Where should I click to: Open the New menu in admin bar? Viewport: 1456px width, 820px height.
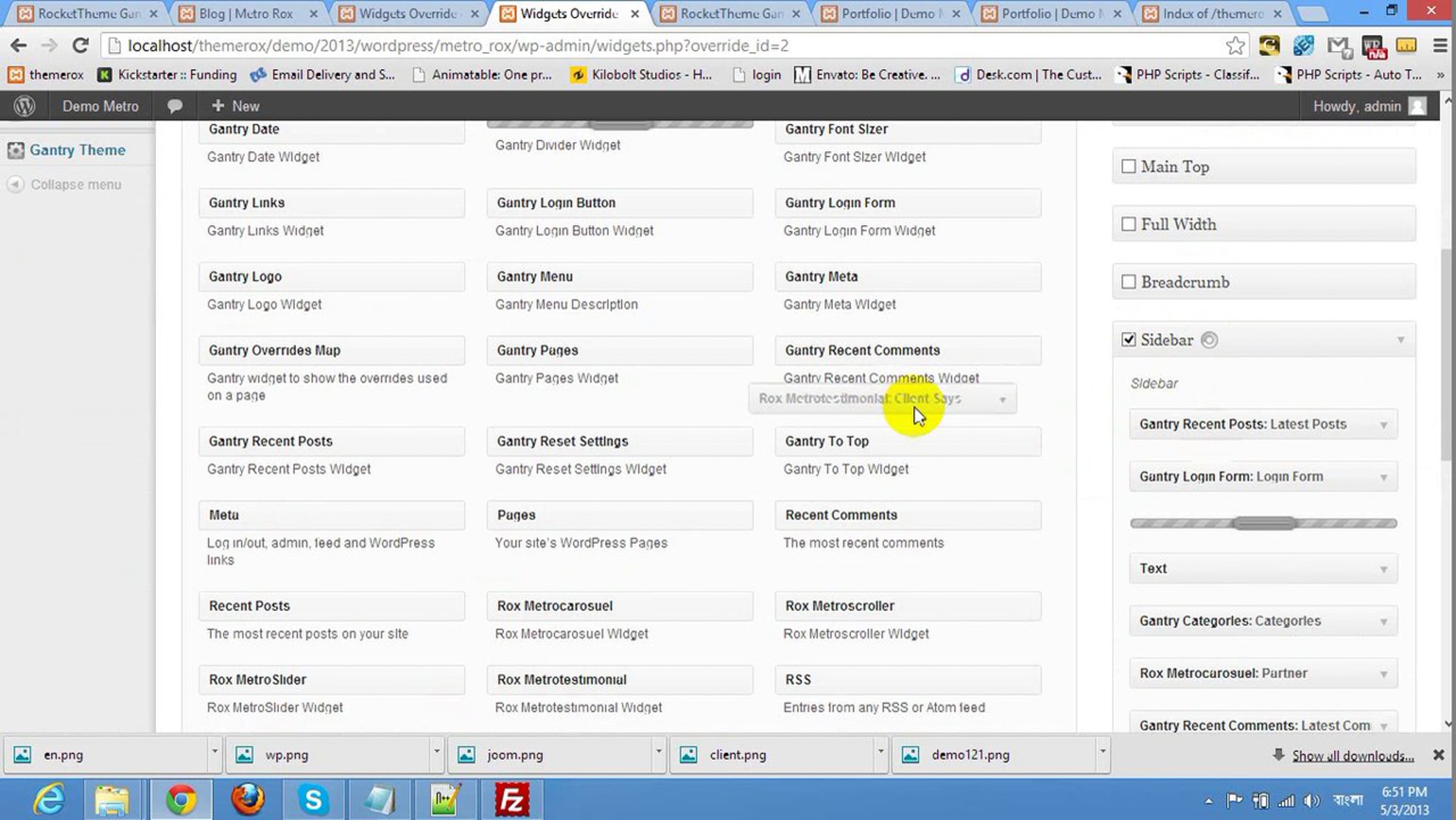pyautogui.click(x=235, y=106)
